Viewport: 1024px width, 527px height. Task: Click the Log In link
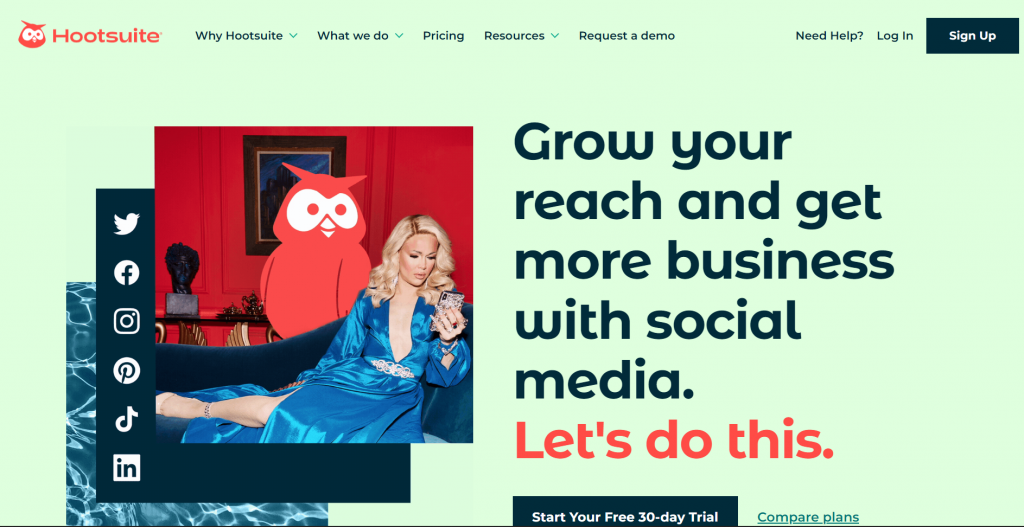click(895, 36)
